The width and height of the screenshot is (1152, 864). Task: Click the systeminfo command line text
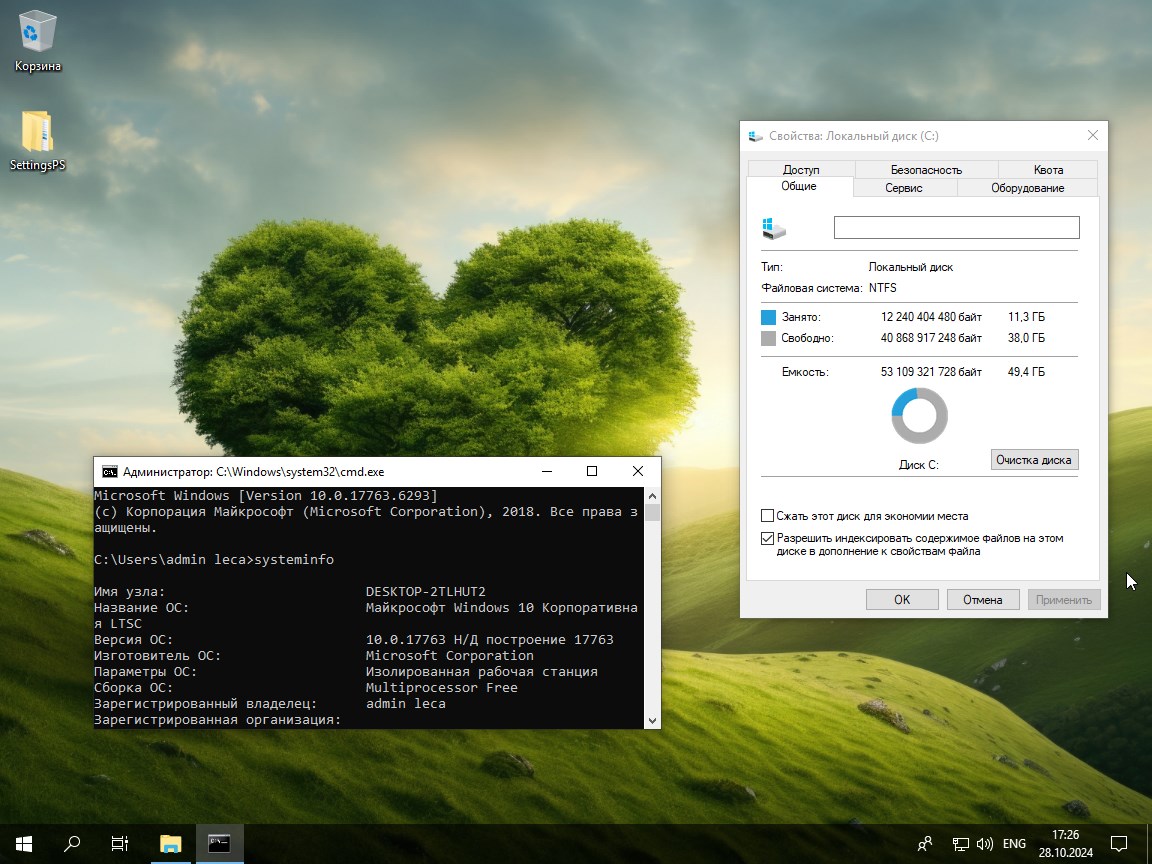click(x=294, y=560)
